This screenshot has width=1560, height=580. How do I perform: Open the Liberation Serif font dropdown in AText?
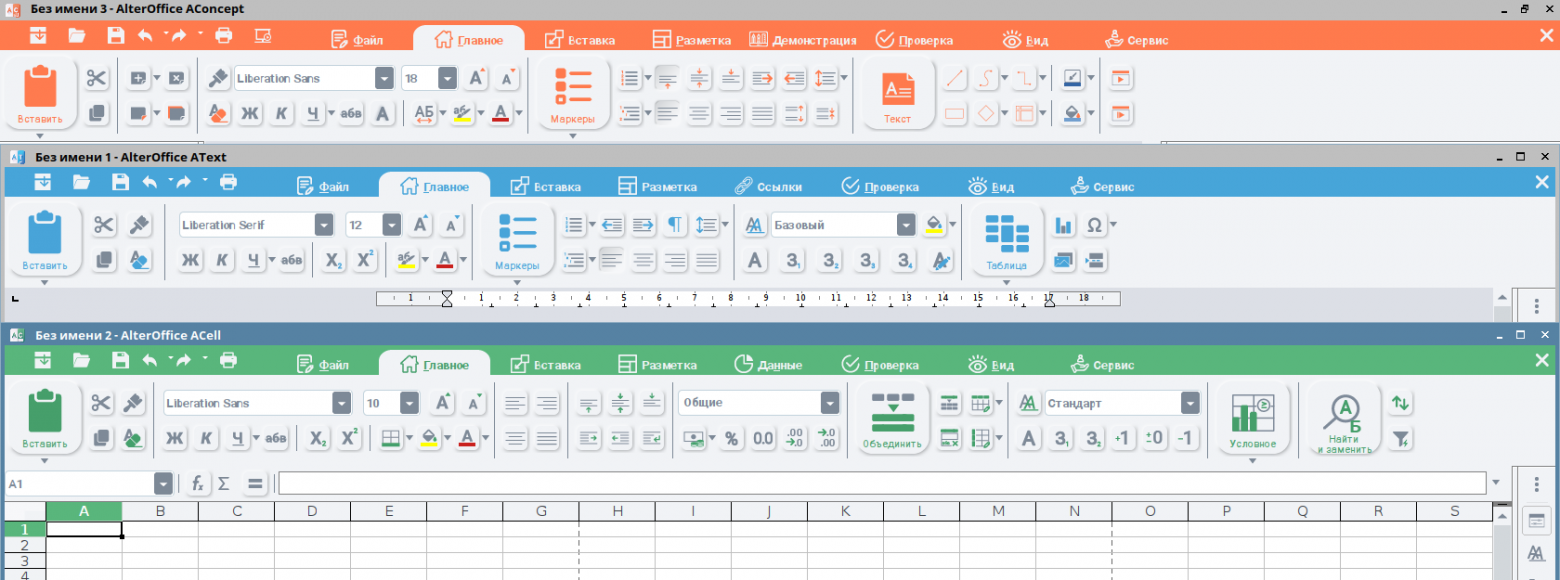pos(324,225)
